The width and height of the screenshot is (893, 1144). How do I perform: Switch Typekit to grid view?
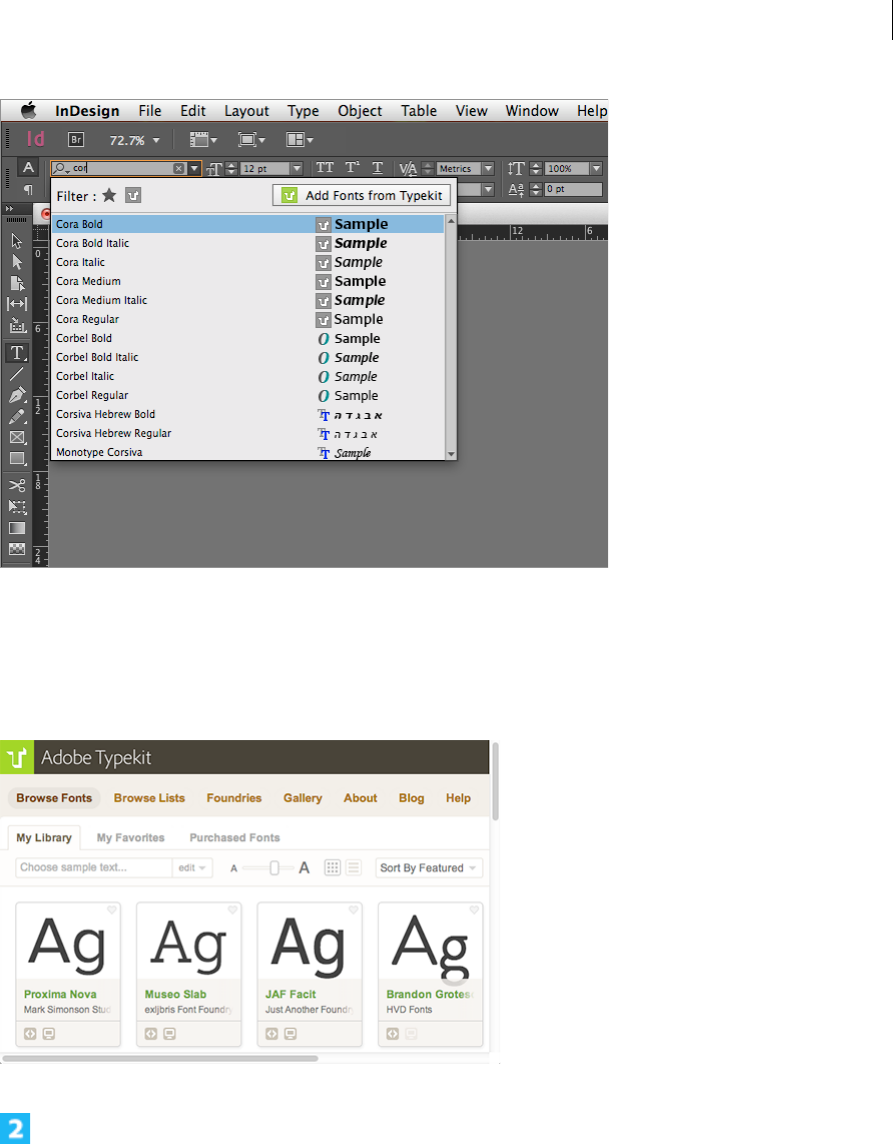pos(333,867)
